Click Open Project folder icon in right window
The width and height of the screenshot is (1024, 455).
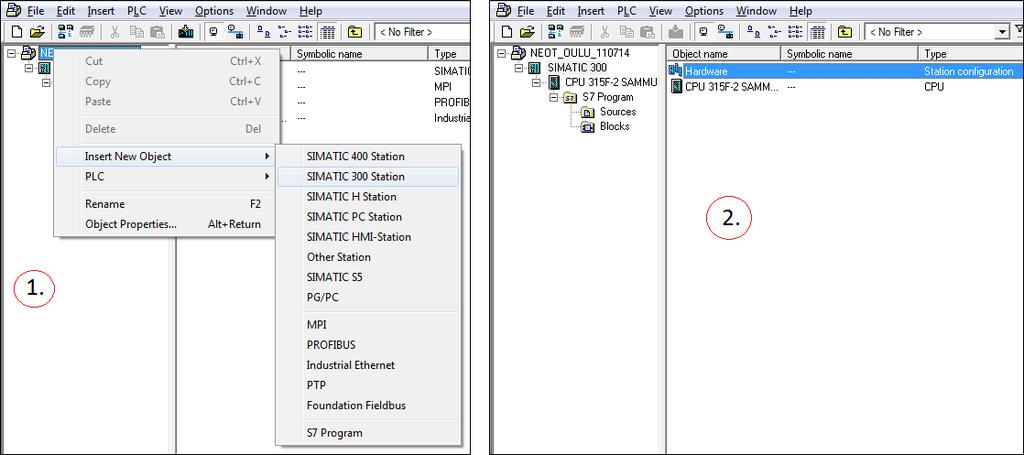pos(527,31)
